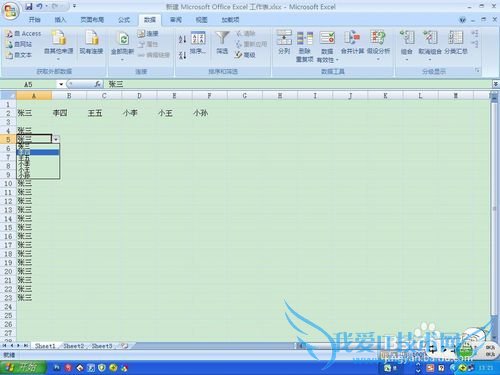Click the Save icon in quick access toolbar

coord(29,6)
